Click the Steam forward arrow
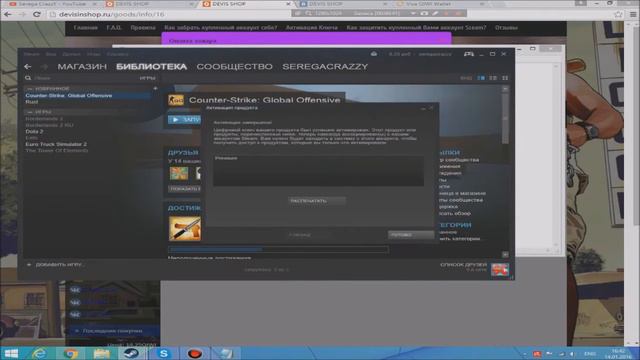 44,67
